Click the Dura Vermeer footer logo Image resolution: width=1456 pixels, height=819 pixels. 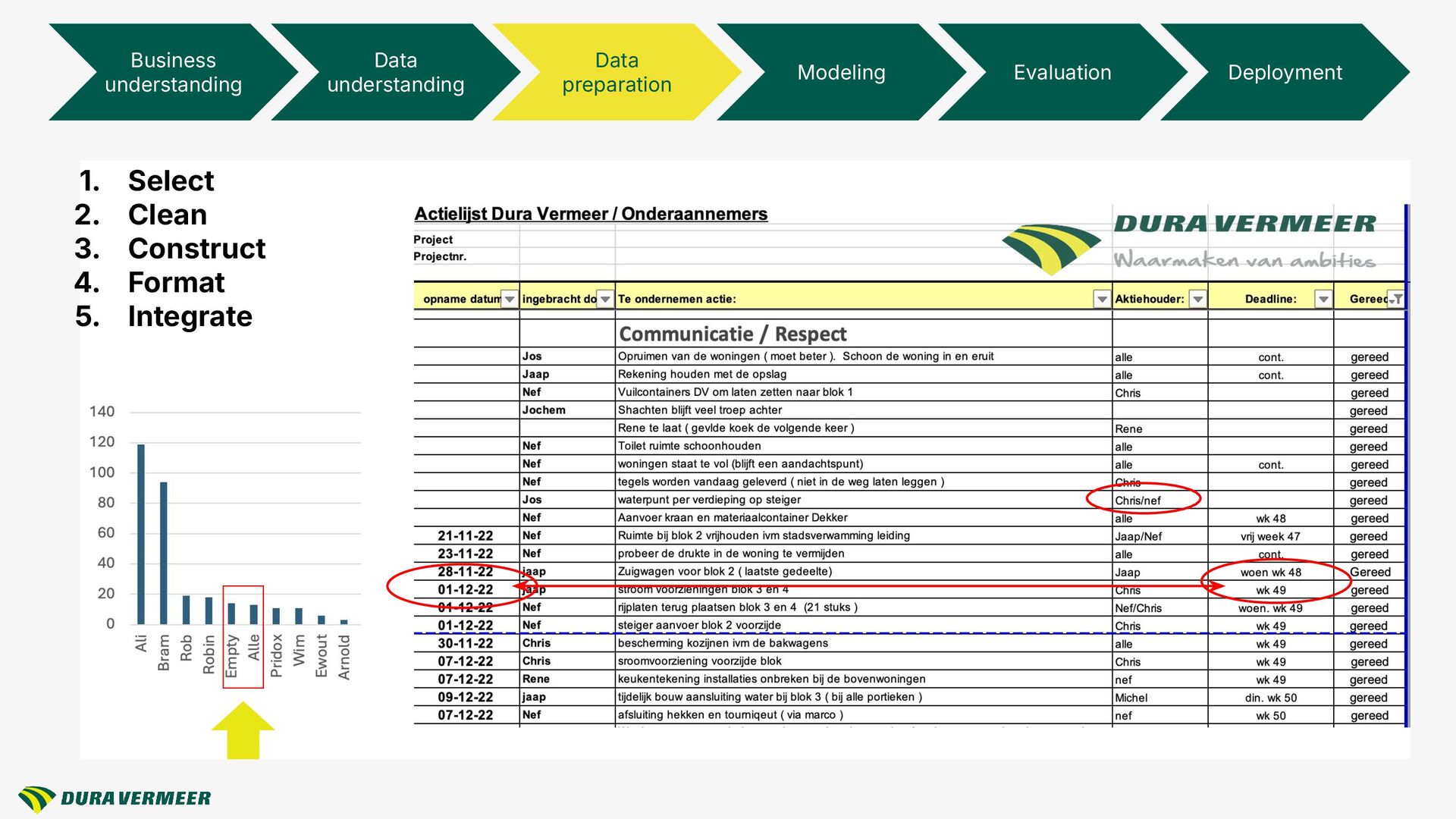pyautogui.click(x=115, y=799)
